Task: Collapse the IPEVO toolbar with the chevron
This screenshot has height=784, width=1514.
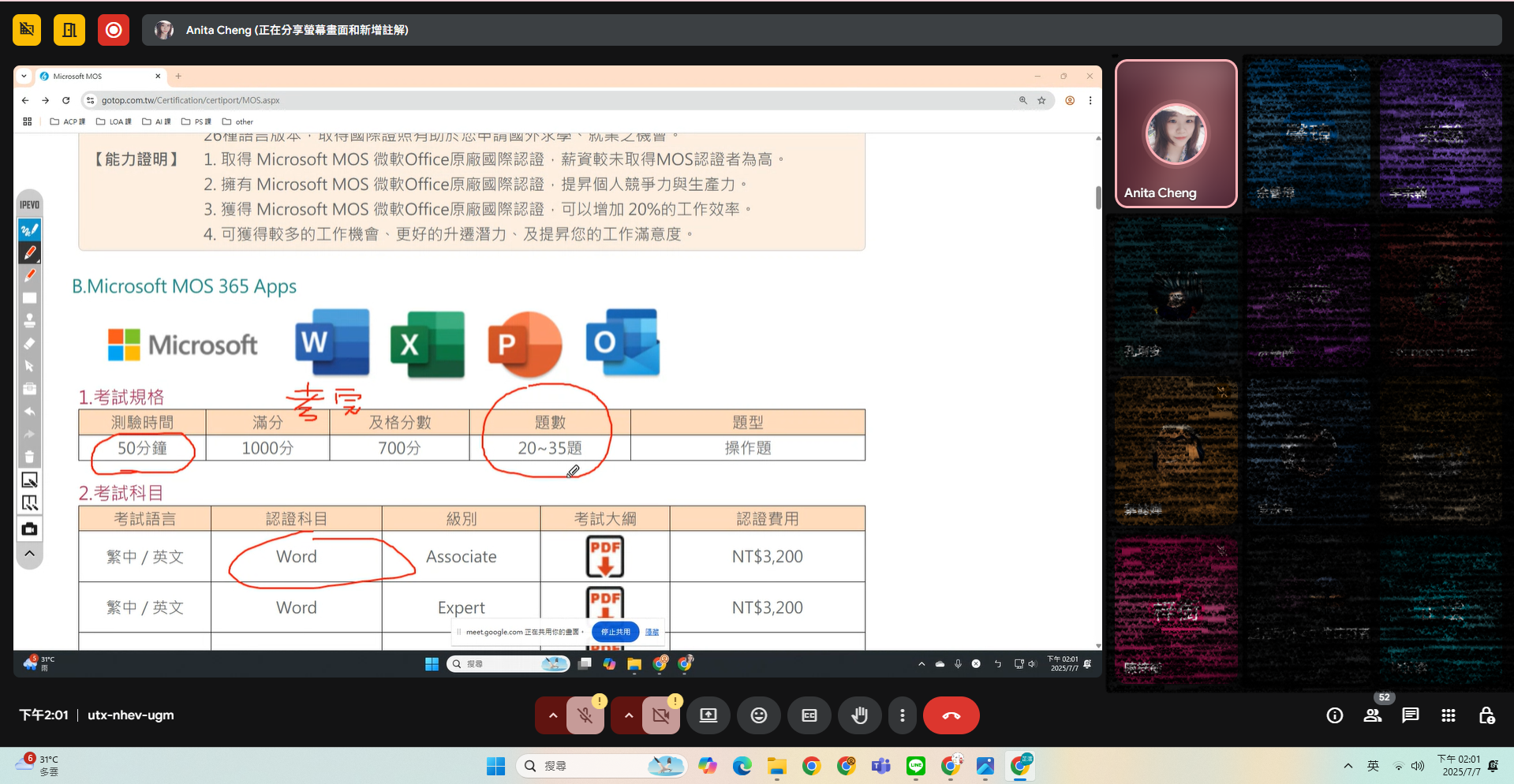Action: coord(29,553)
